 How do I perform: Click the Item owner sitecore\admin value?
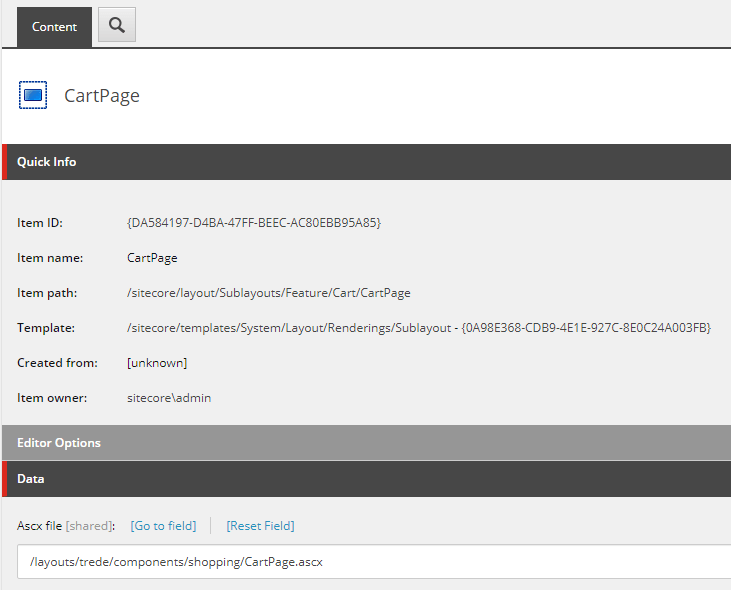tap(169, 398)
